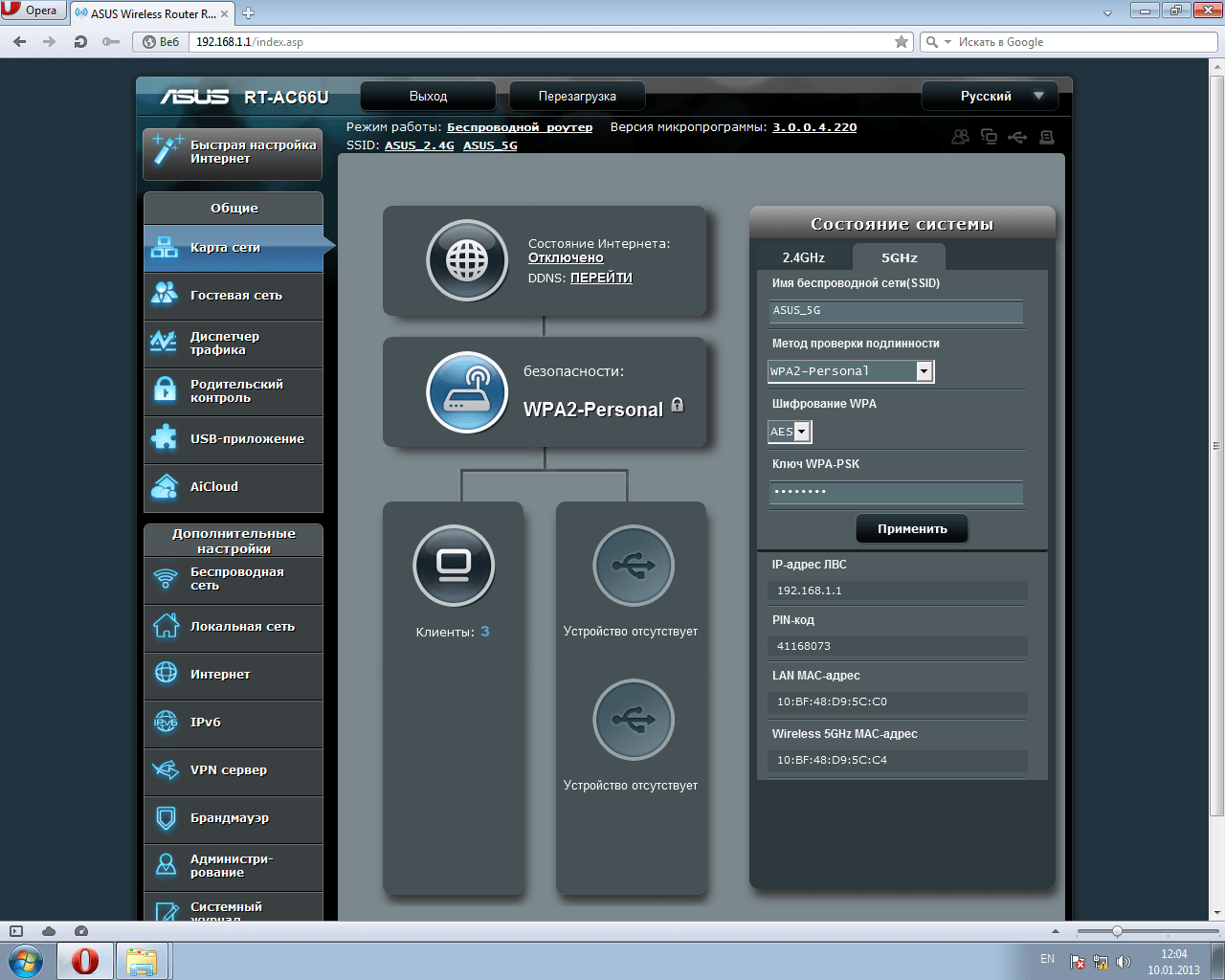Open the Wireless network settings menu item
The image size is (1225, 980).
point(234,579)
